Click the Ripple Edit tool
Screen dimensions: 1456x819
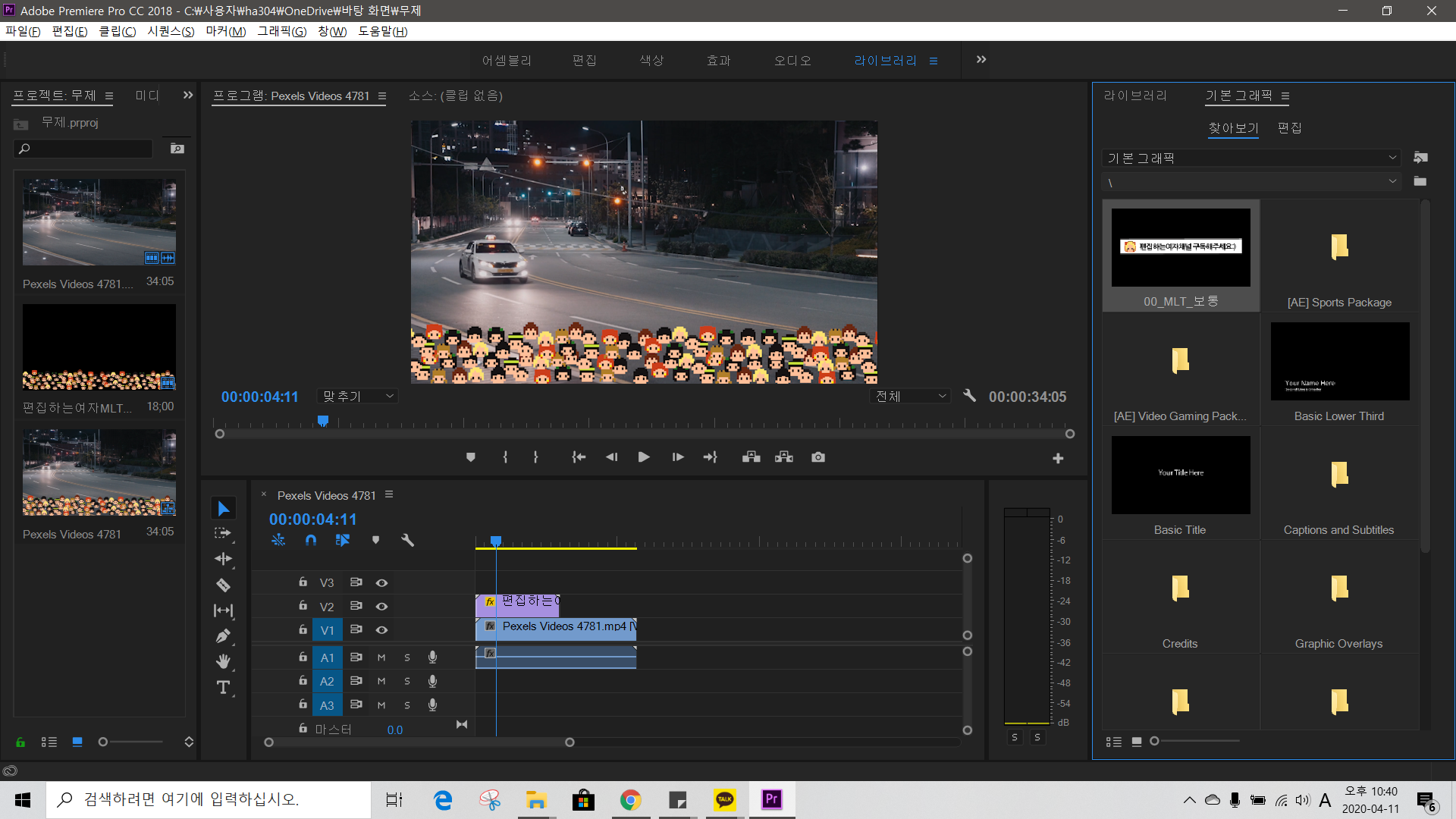point(223,559)
